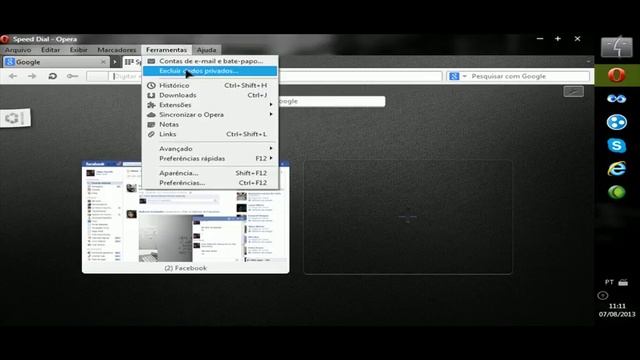Launch Skype from the dock
This screenshot has height=360, width=640.
[x=616, y=145]
